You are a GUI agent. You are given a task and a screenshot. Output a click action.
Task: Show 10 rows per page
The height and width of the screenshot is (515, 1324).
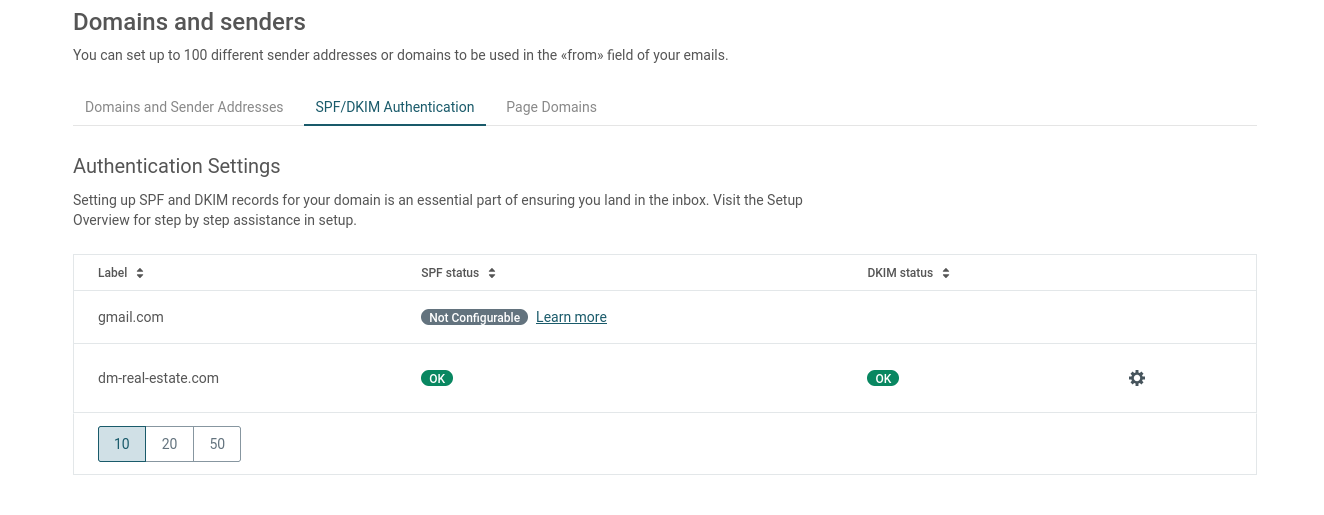point(122,444)
